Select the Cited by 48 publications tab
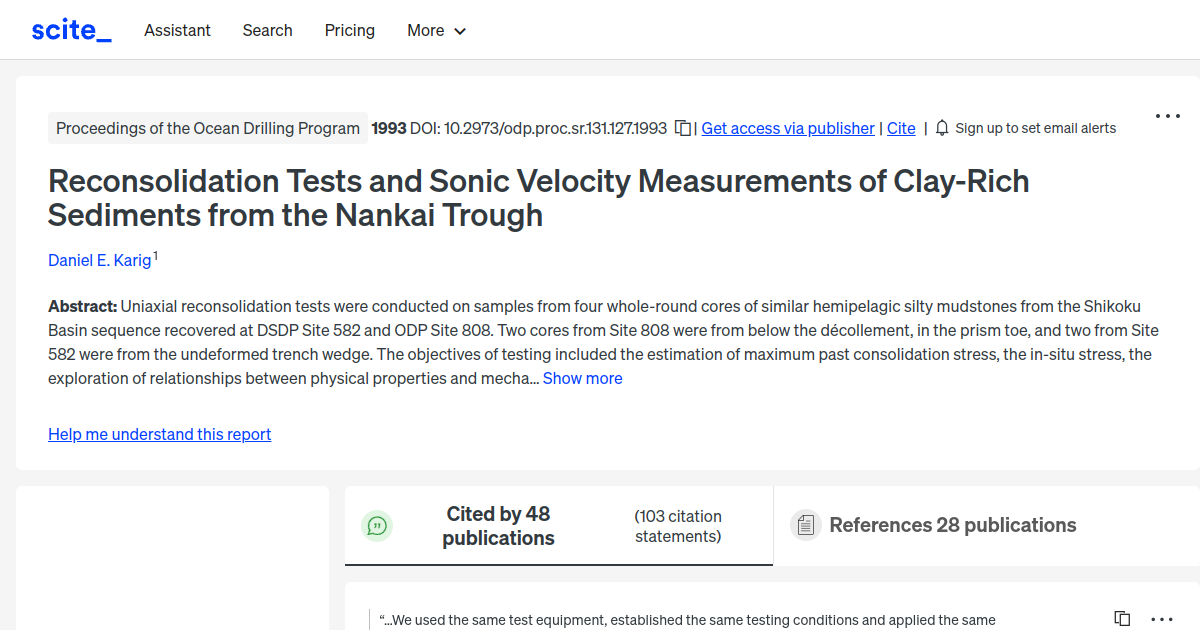This screenshot has height=630, width=1200. pyautogui.click(x=498, y=525)
